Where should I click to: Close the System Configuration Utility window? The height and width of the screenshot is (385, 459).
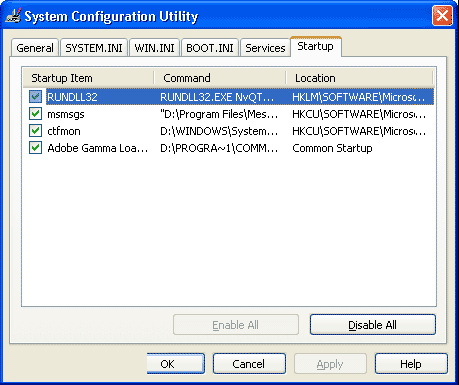(x=442, y=15)
